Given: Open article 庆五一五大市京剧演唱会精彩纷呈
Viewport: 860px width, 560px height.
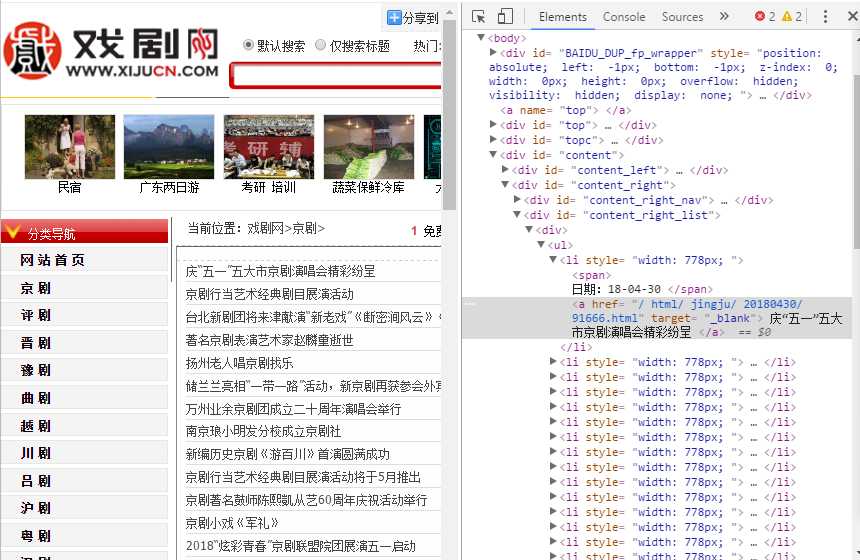Looking at the screenshot, I should (280, 271).
